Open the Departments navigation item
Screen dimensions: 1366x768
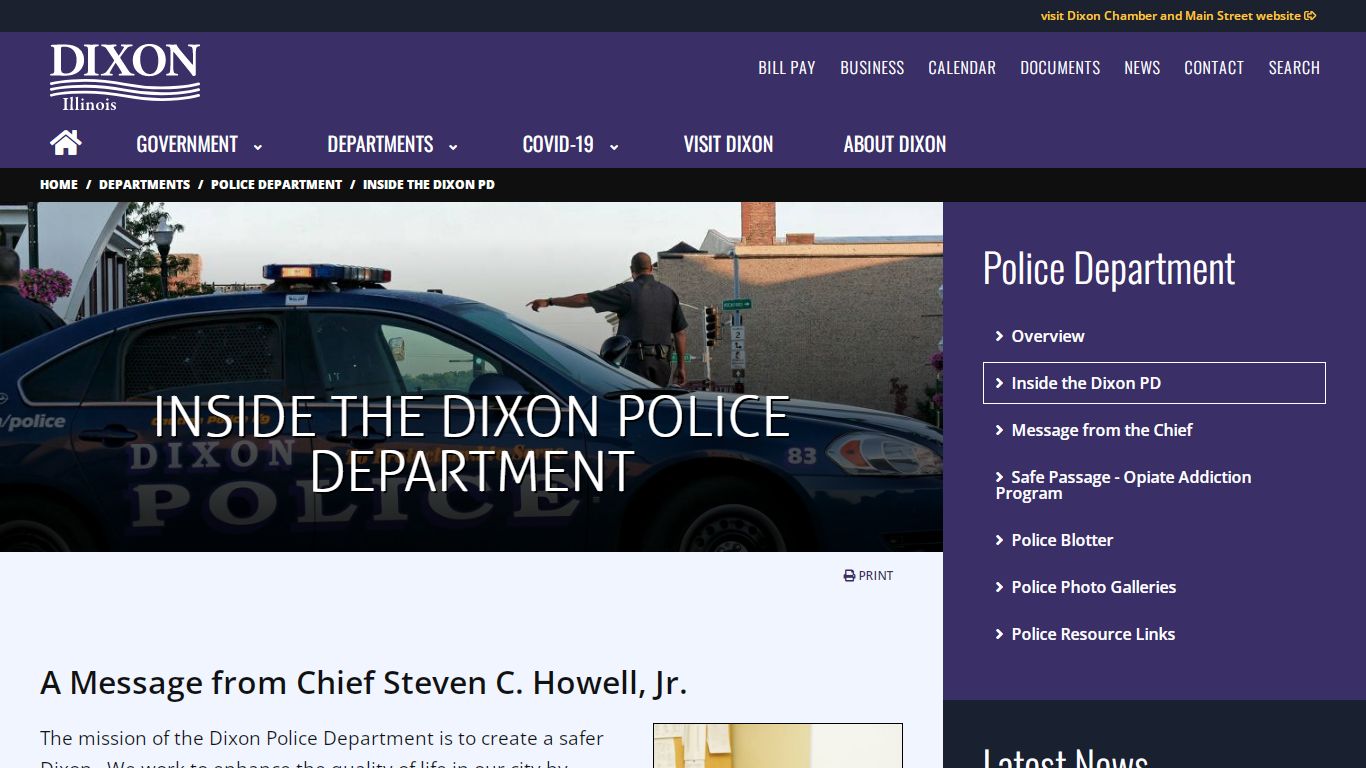[x=380, y=144]
